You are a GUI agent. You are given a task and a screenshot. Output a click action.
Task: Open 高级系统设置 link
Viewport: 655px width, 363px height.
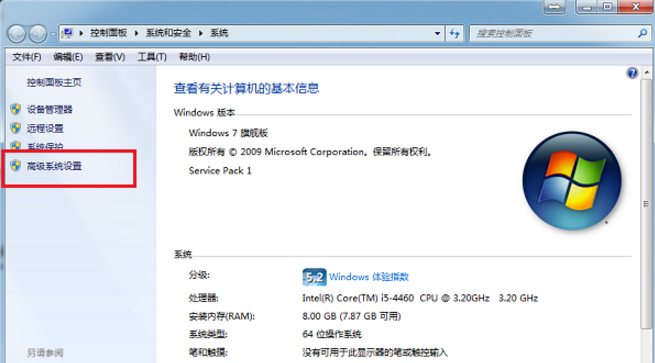[54, 166]
